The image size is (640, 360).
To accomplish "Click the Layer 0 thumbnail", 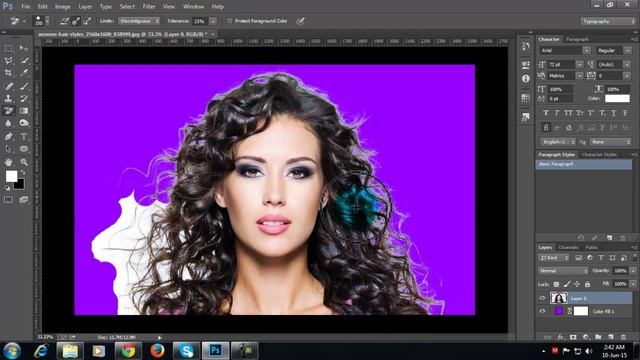I will [558, 298].
